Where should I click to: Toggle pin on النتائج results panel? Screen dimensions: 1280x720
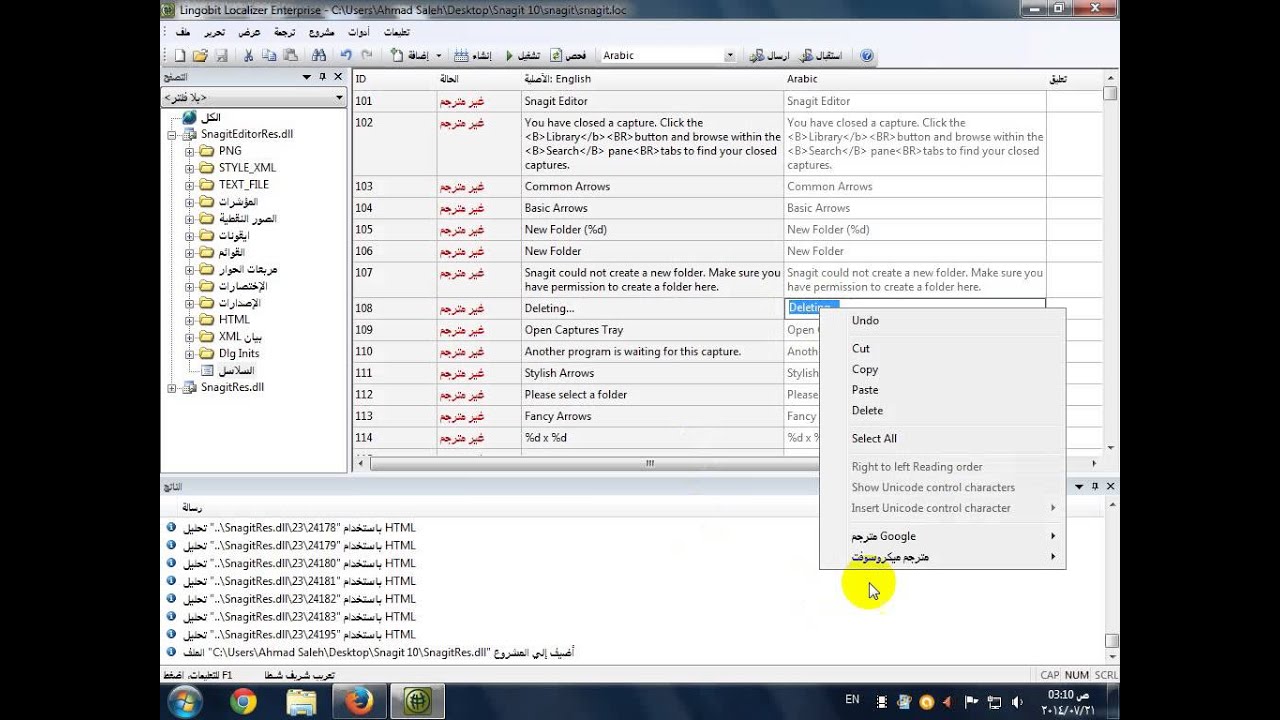[x=1095, y=486]
